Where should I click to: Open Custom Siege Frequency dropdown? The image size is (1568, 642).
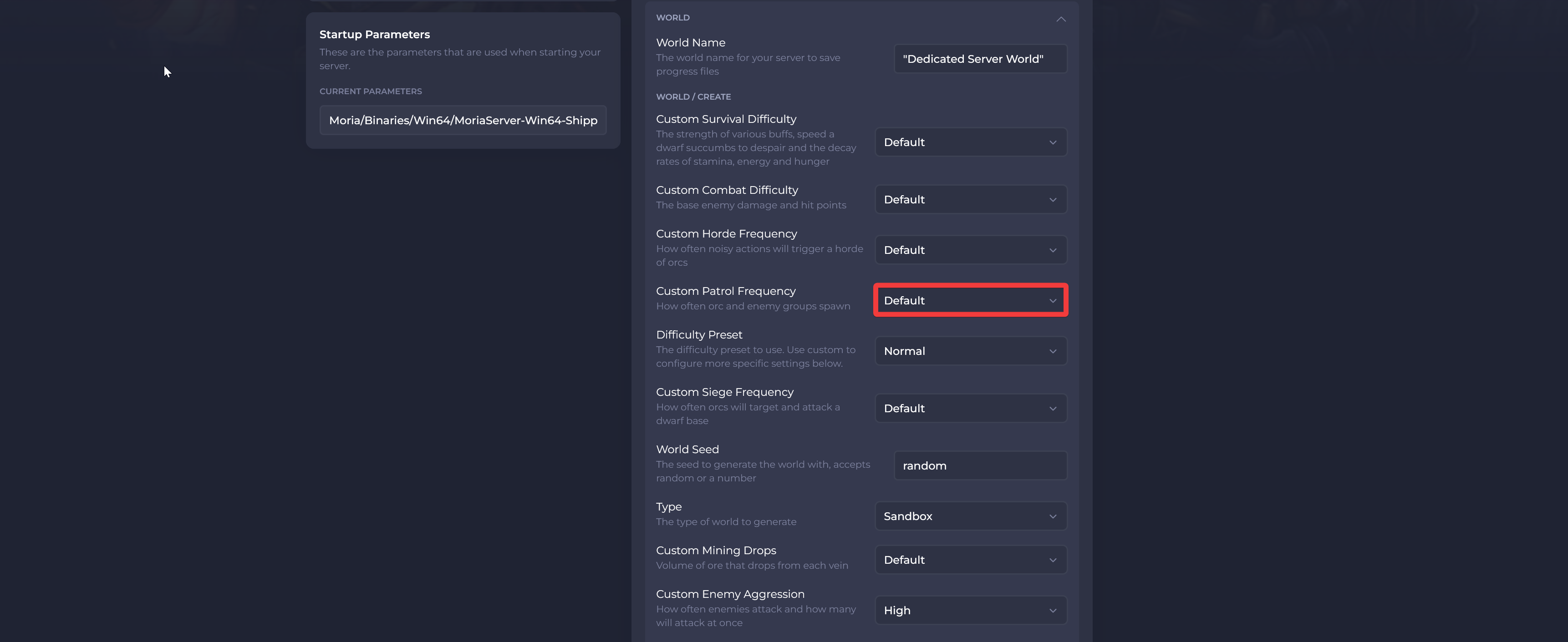[971, 408]
